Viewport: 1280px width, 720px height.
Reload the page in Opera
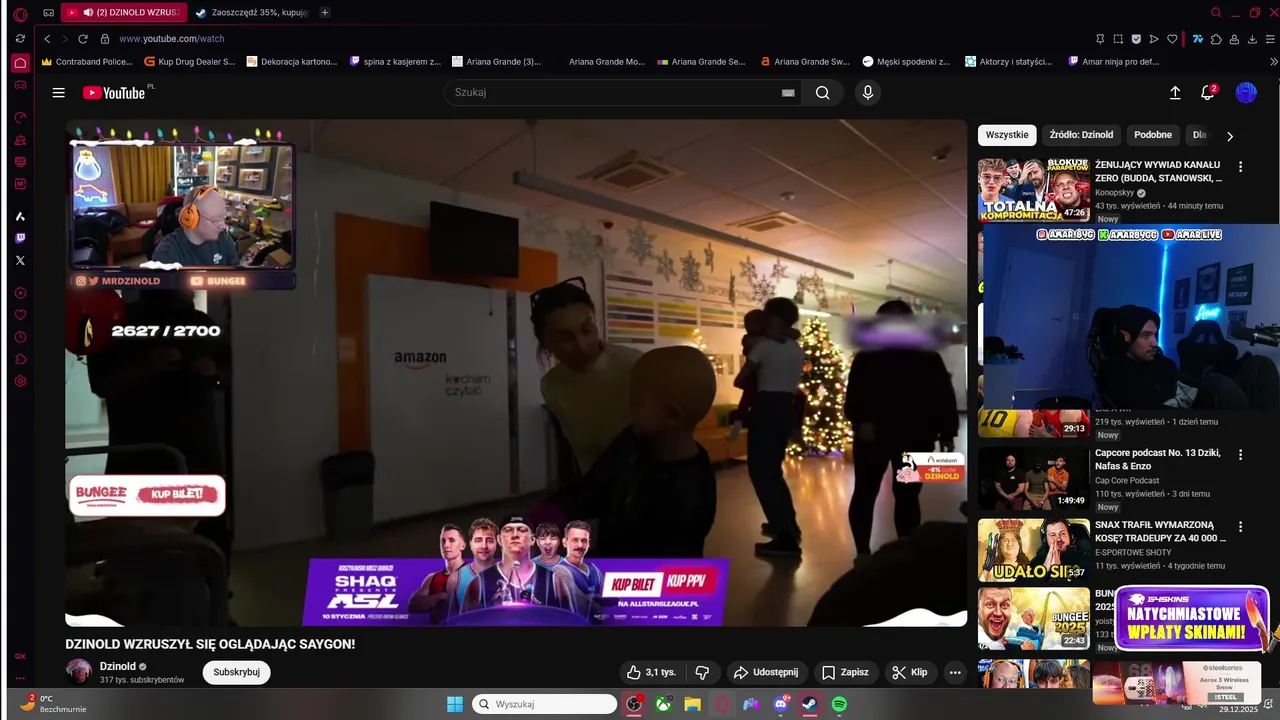(83, 38)
